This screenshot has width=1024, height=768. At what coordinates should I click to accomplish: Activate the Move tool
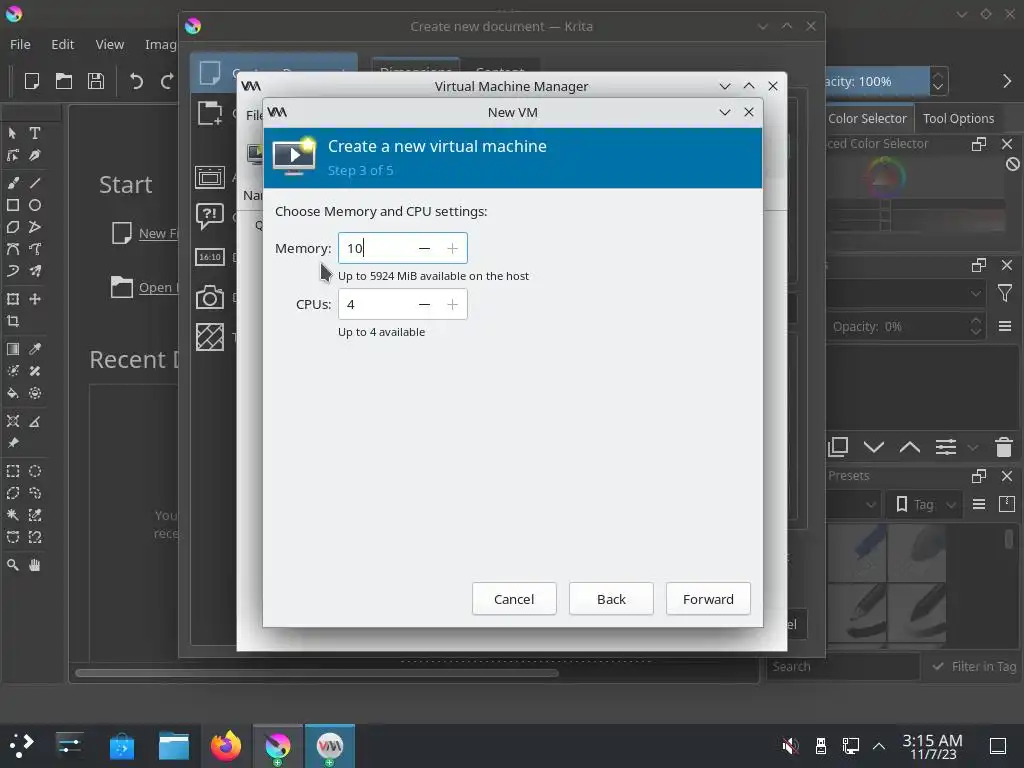click(x=35, y=299)
